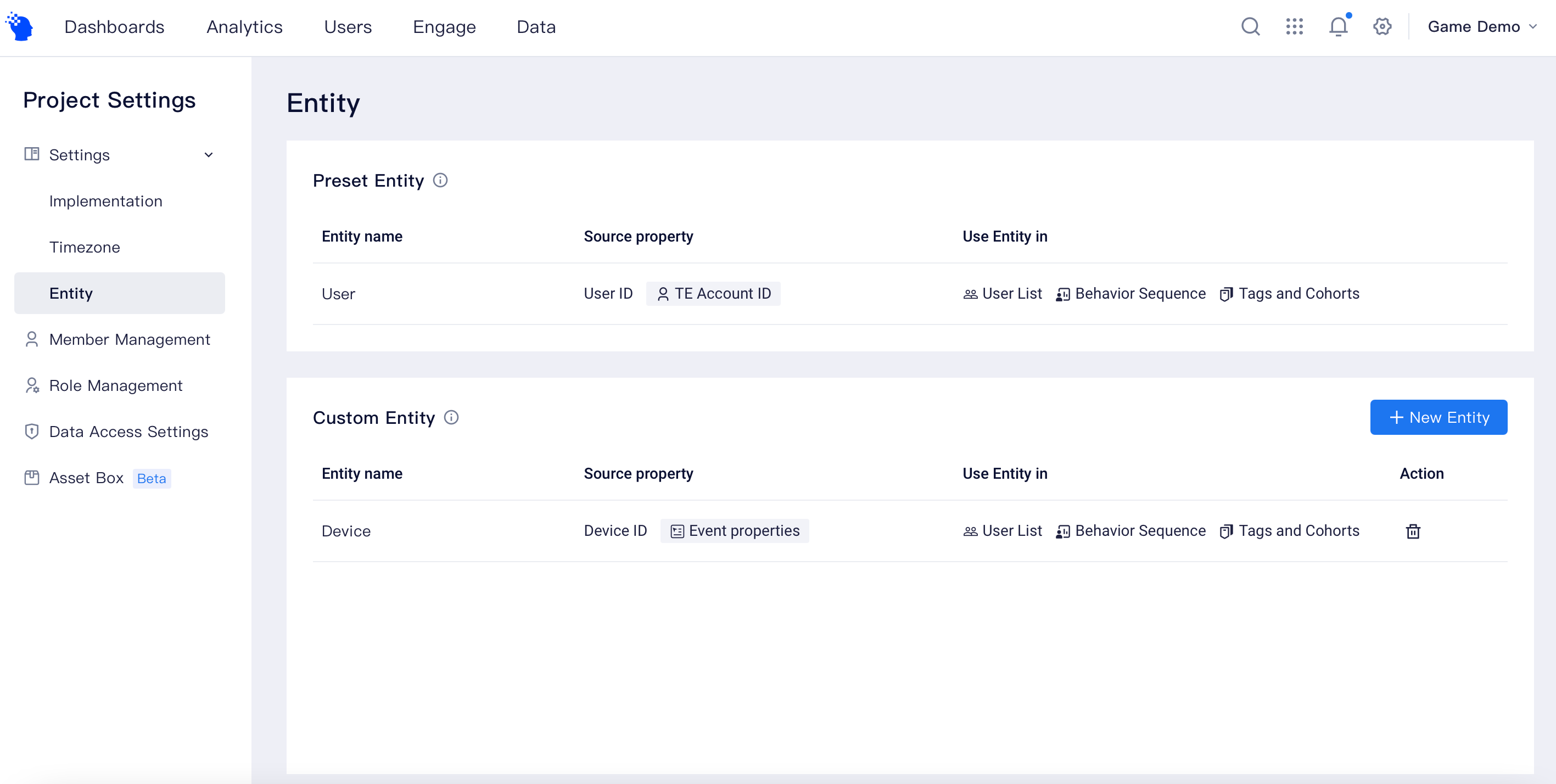Click Tags and Cohorts icon in User row
The width and height of the screenshot is (1556, 784).
pos(1226,294)
